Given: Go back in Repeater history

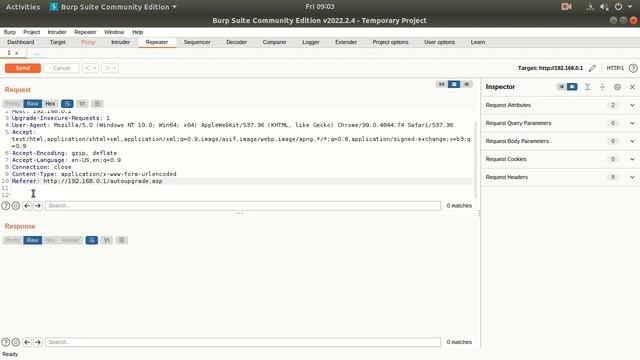Looking at the screenshot, I should pyautogui.click(x=87, y=68).
